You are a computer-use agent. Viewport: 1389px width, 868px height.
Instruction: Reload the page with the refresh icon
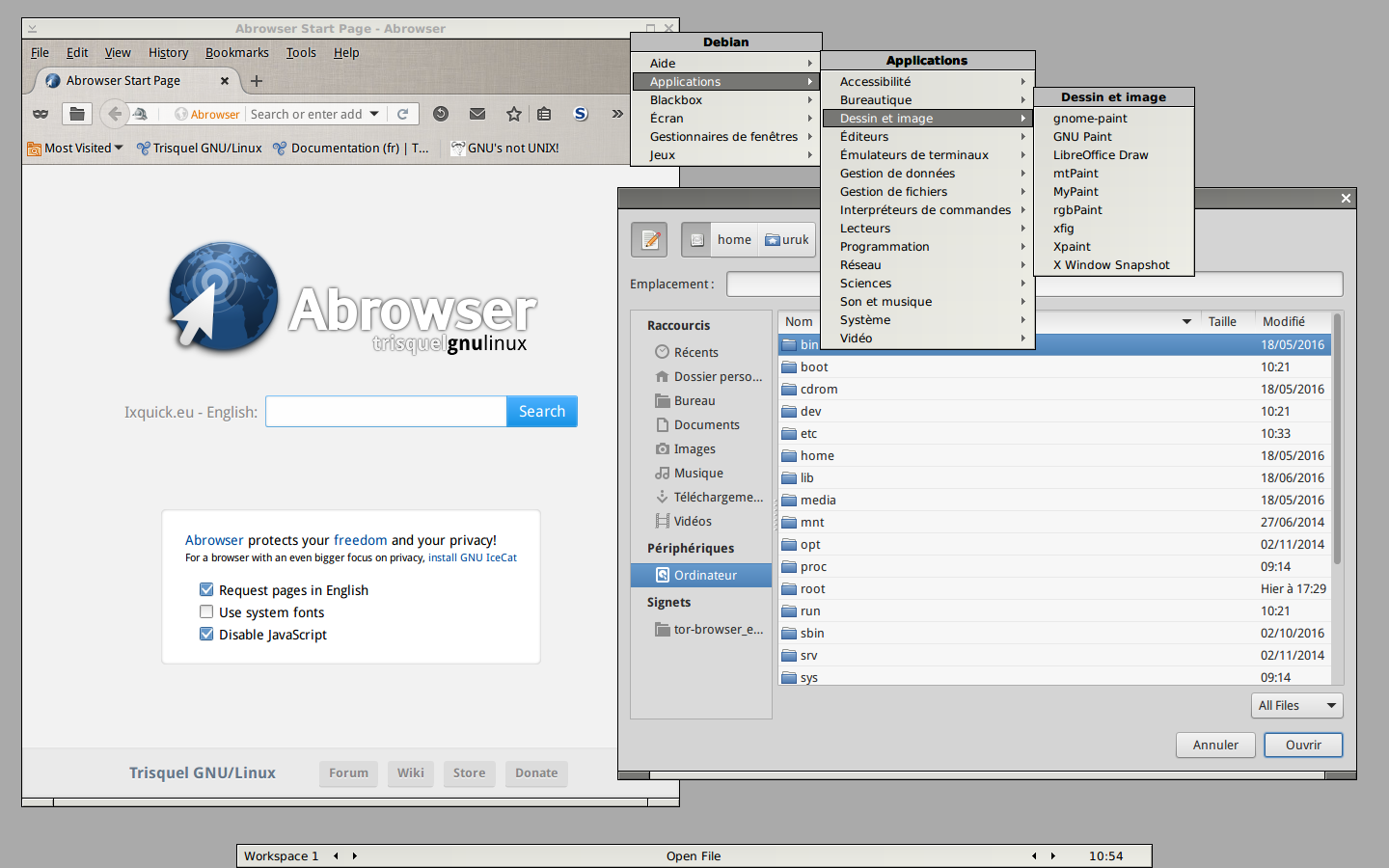(403, 114)
